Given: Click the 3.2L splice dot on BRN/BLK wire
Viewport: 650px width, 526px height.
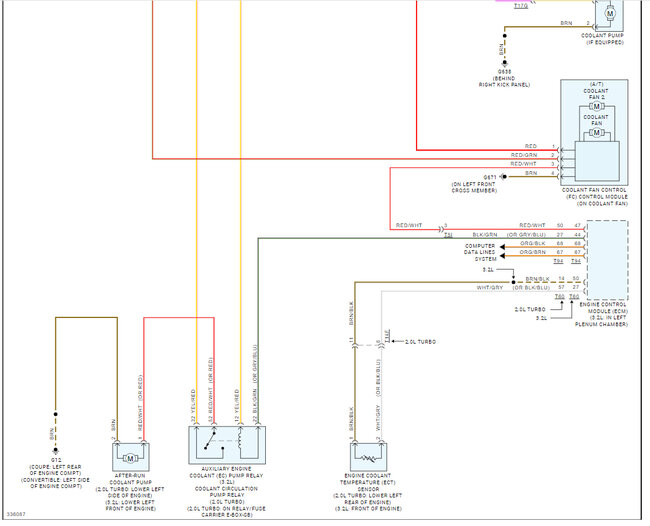Looking at the screenshot, I should tap(513, 282).
